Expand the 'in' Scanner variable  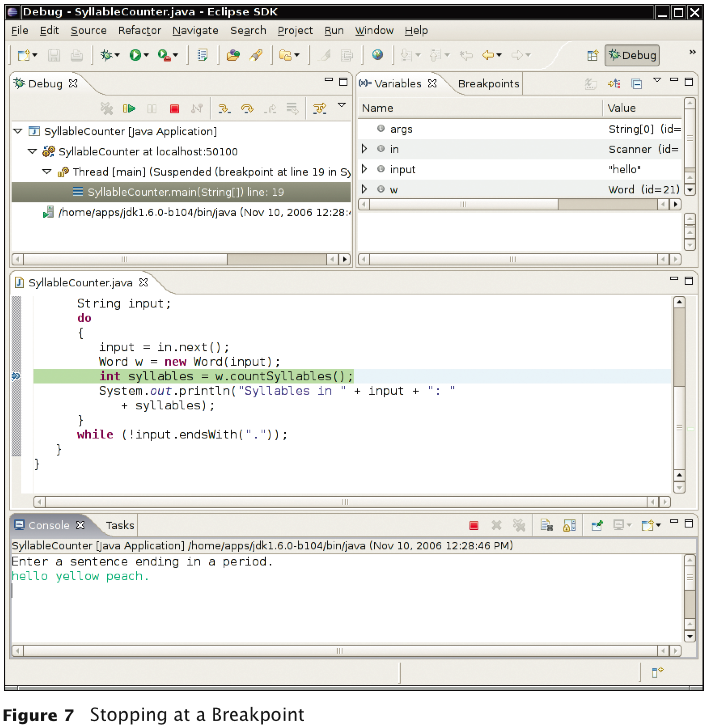pos(365,149)
